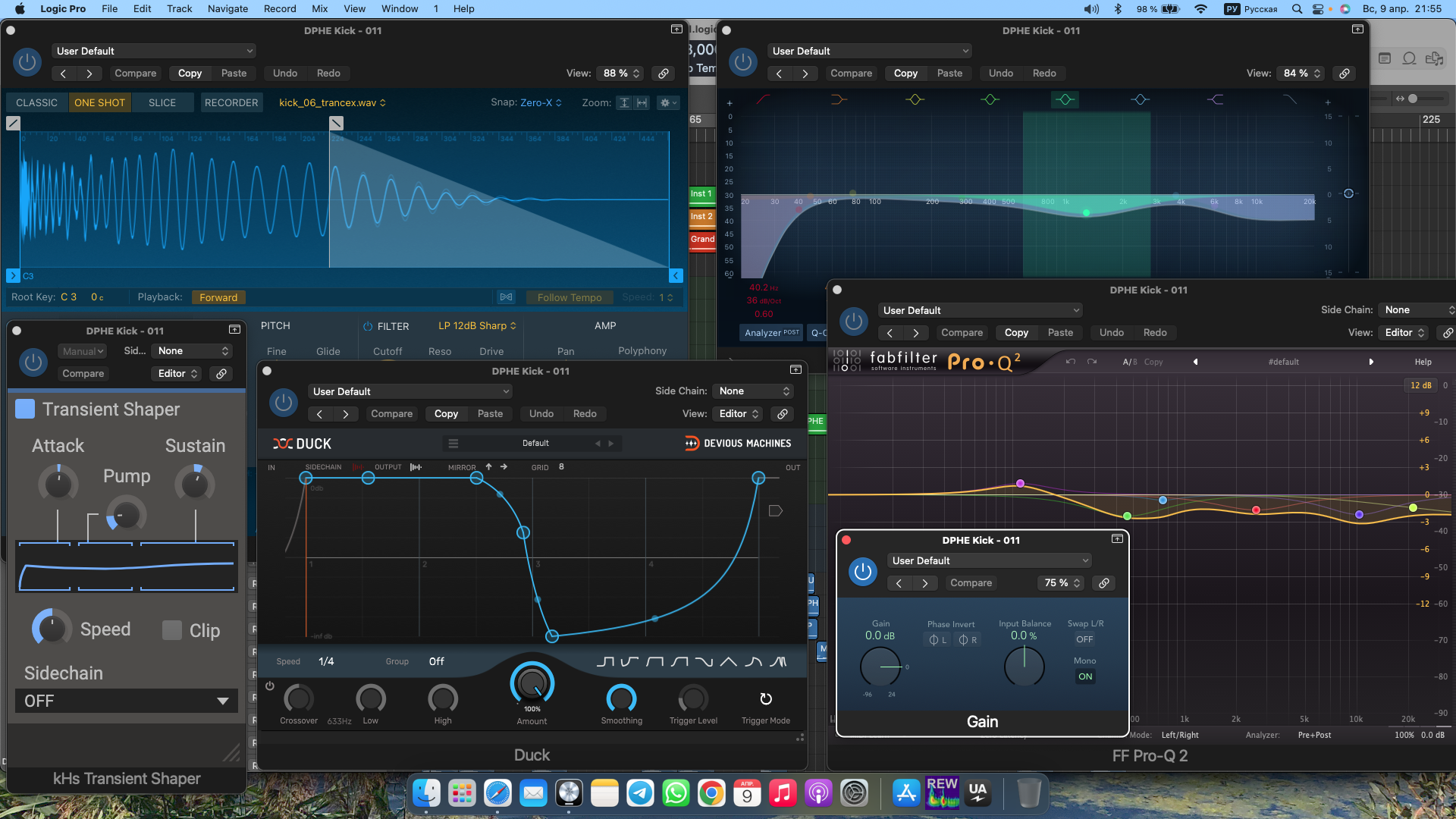Click the Trigger Mode loop icon in Duck
The height and width of the screenshot is (819, 1456).
(x=766, y=698)
